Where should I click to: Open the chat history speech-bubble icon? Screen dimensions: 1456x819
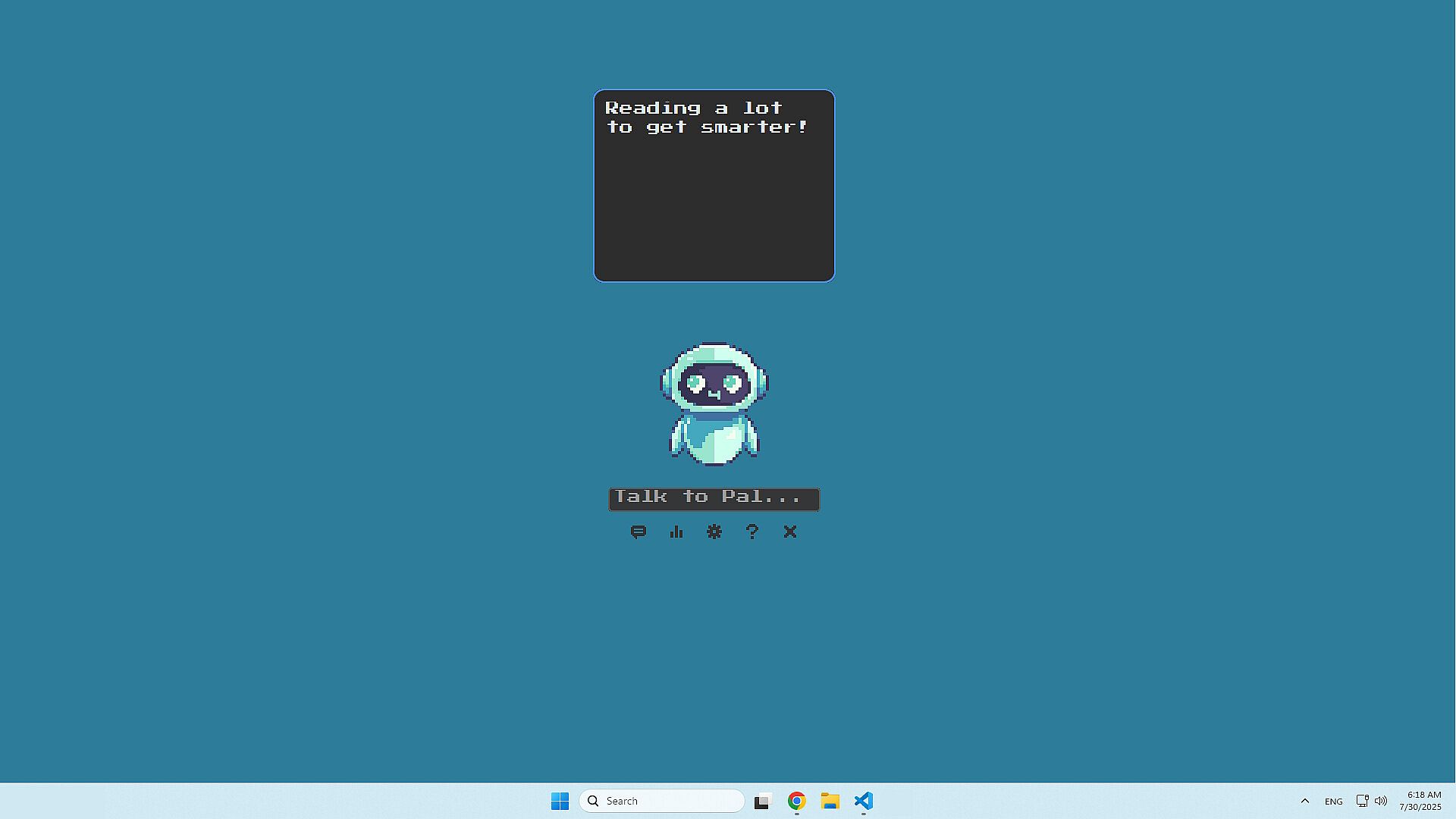pyautogui.click(x=639, y=532)
